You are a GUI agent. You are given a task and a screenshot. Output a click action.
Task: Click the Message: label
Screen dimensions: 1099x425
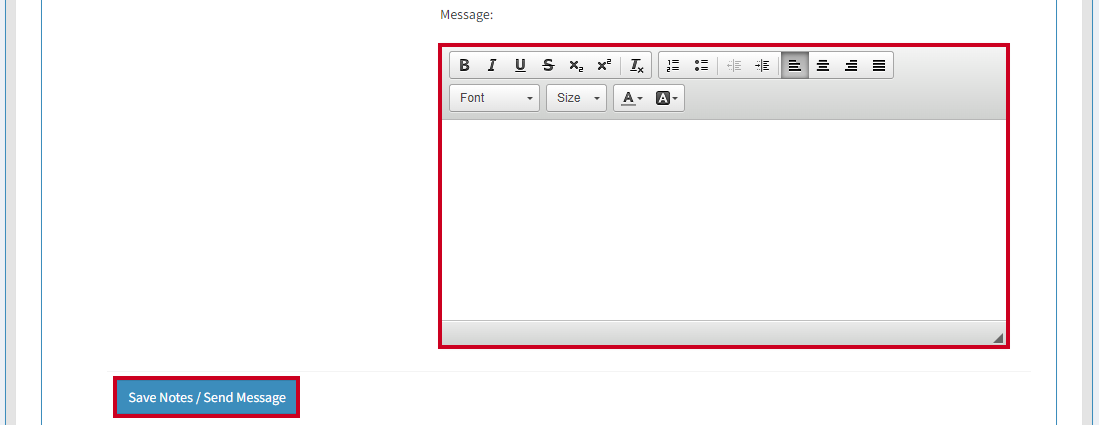click(x=467, y=15)
